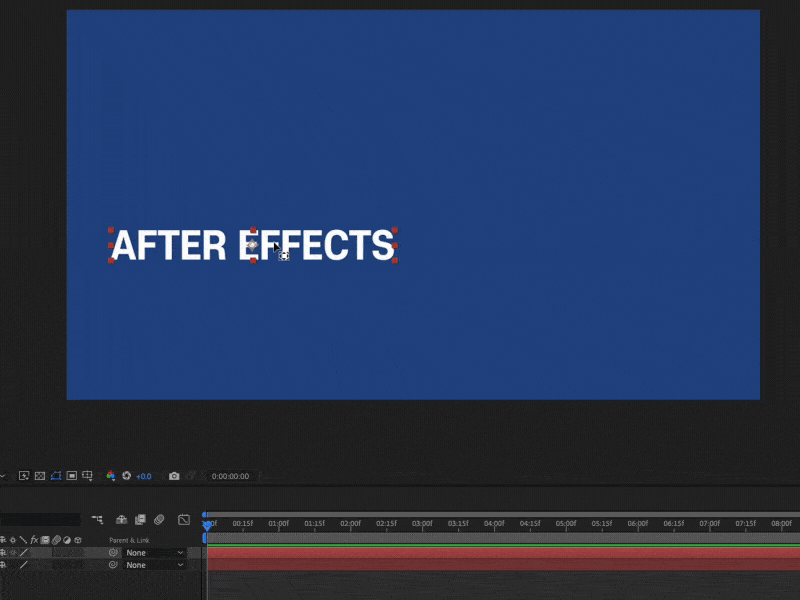Click top-left red handle of text layer
This screenshot has height=600, width=800.
point(111,230)
